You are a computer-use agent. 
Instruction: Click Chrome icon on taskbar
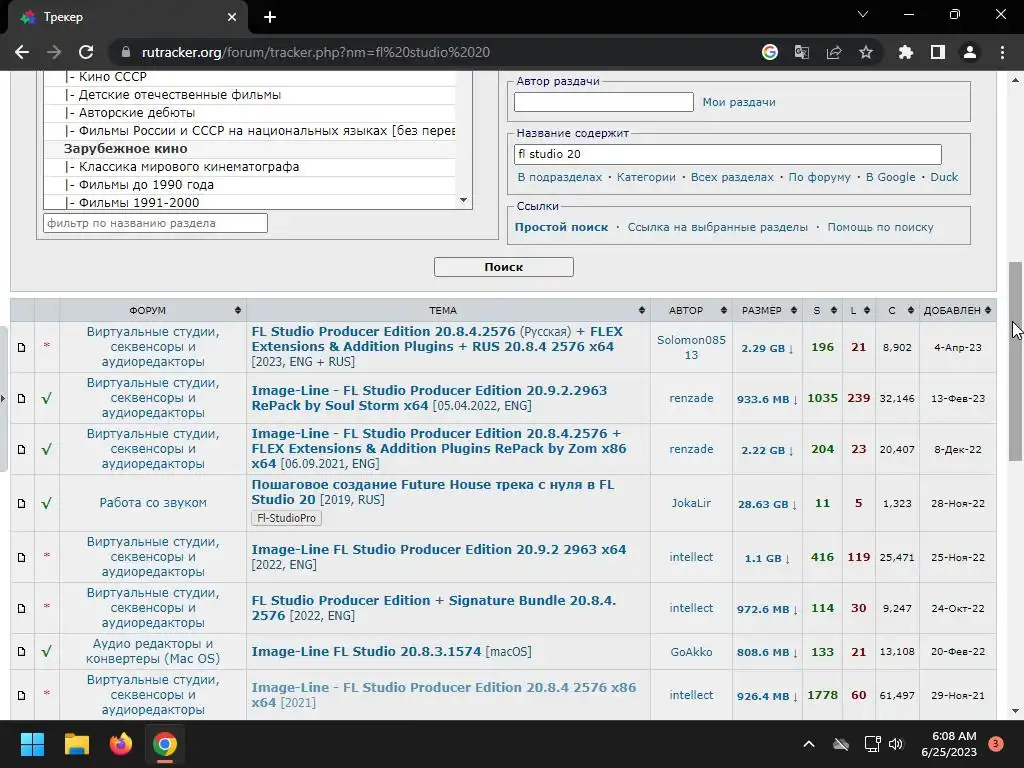pyautogui.click(x=165, y=744)
